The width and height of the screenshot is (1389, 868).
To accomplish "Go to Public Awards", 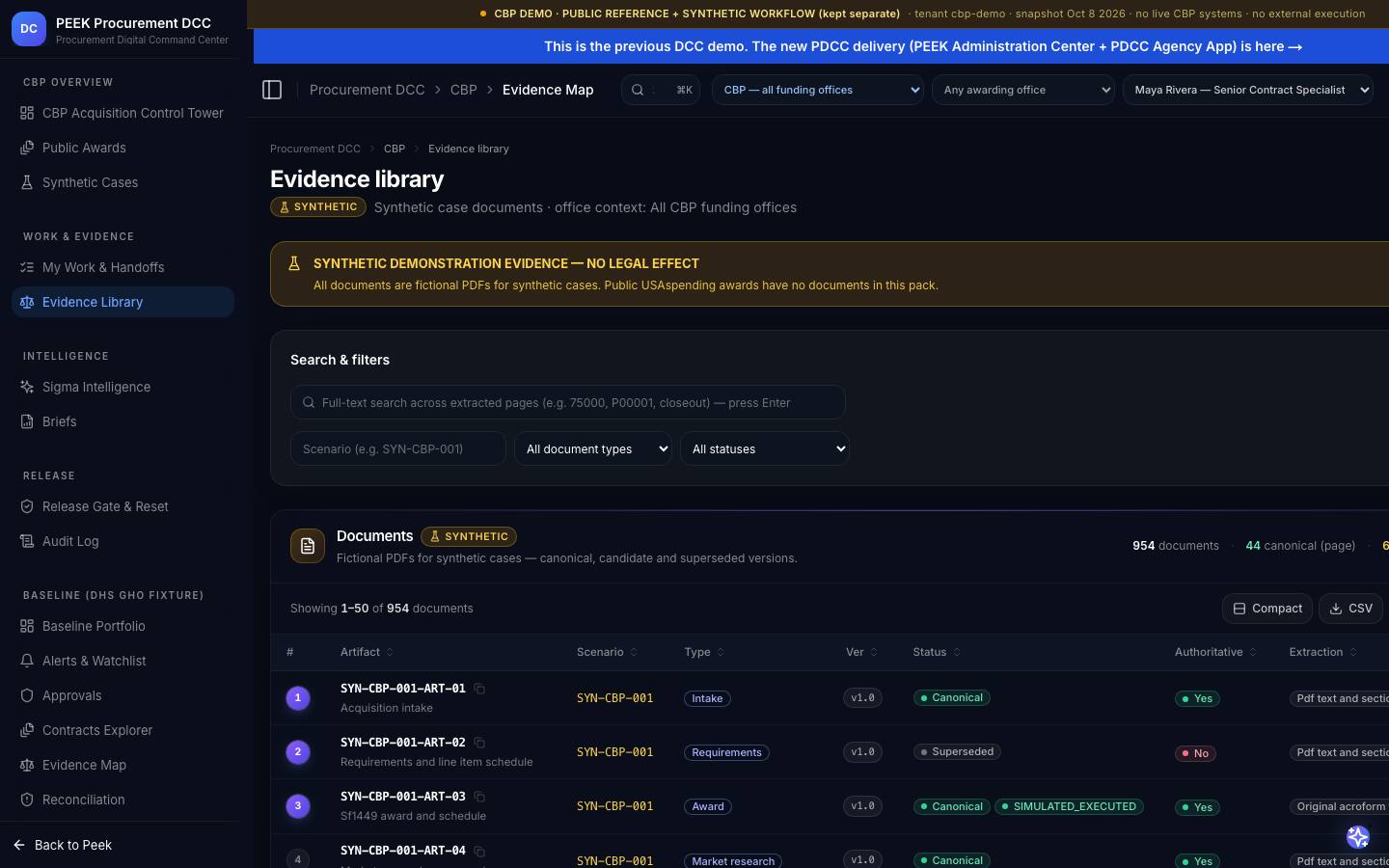I will [123, 148].
